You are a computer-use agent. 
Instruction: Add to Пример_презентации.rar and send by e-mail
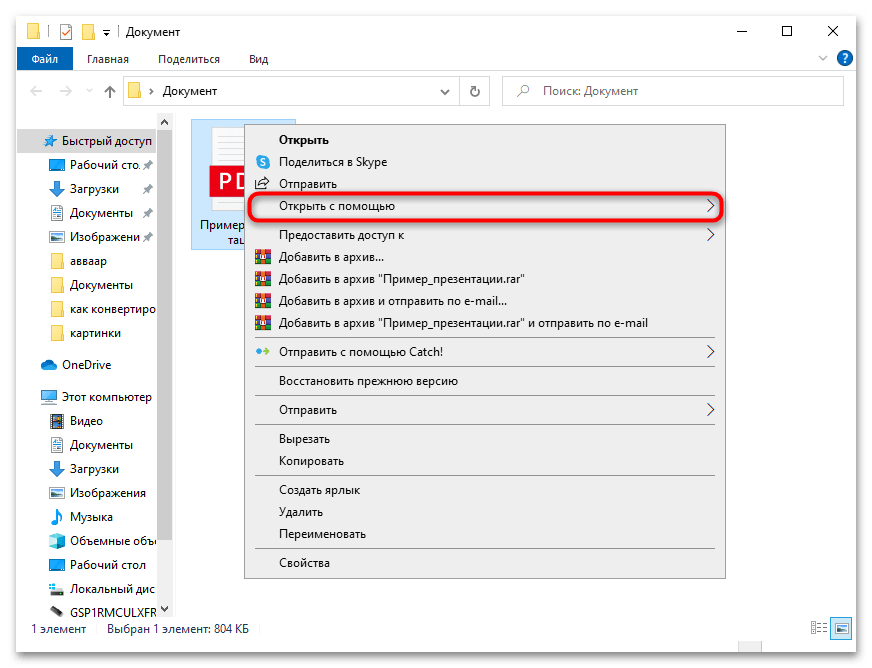tap(485, 323)
